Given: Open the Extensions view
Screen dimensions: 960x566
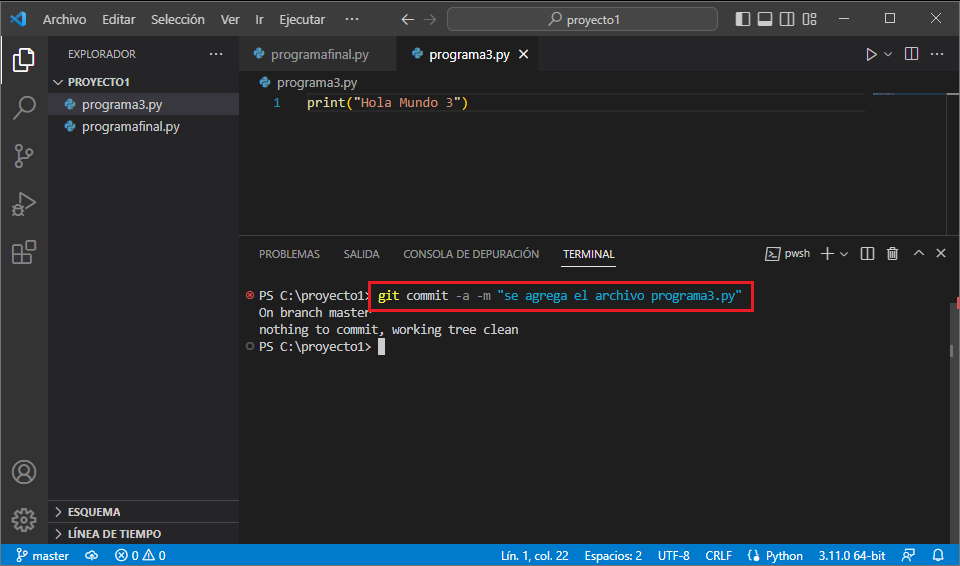Looking at the screenshot, I should (24, 252).
